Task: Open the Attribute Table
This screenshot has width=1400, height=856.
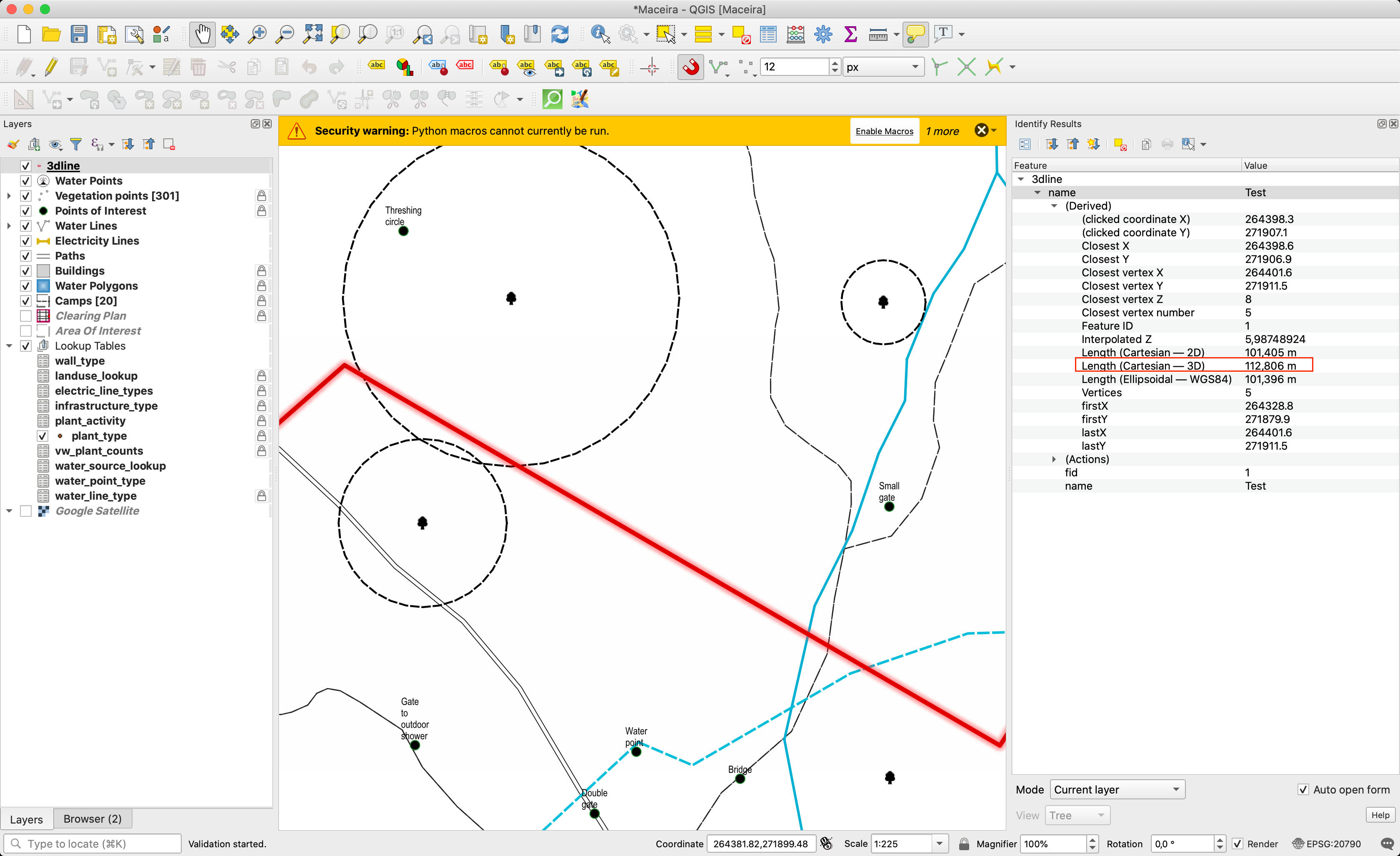Action: [768, 34]
